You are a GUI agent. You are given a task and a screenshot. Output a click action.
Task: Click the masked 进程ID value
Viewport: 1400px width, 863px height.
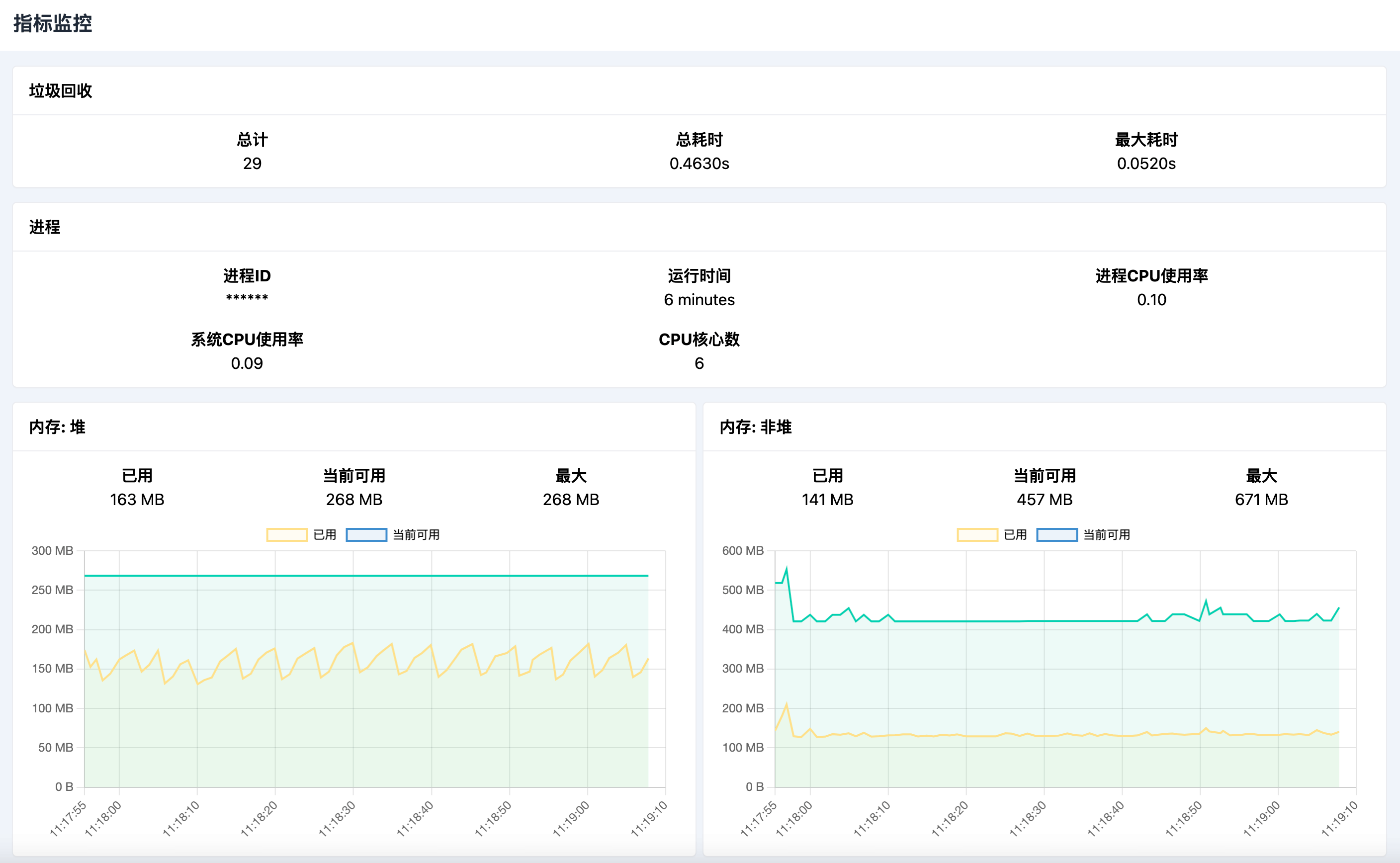(x=247, y=298)
